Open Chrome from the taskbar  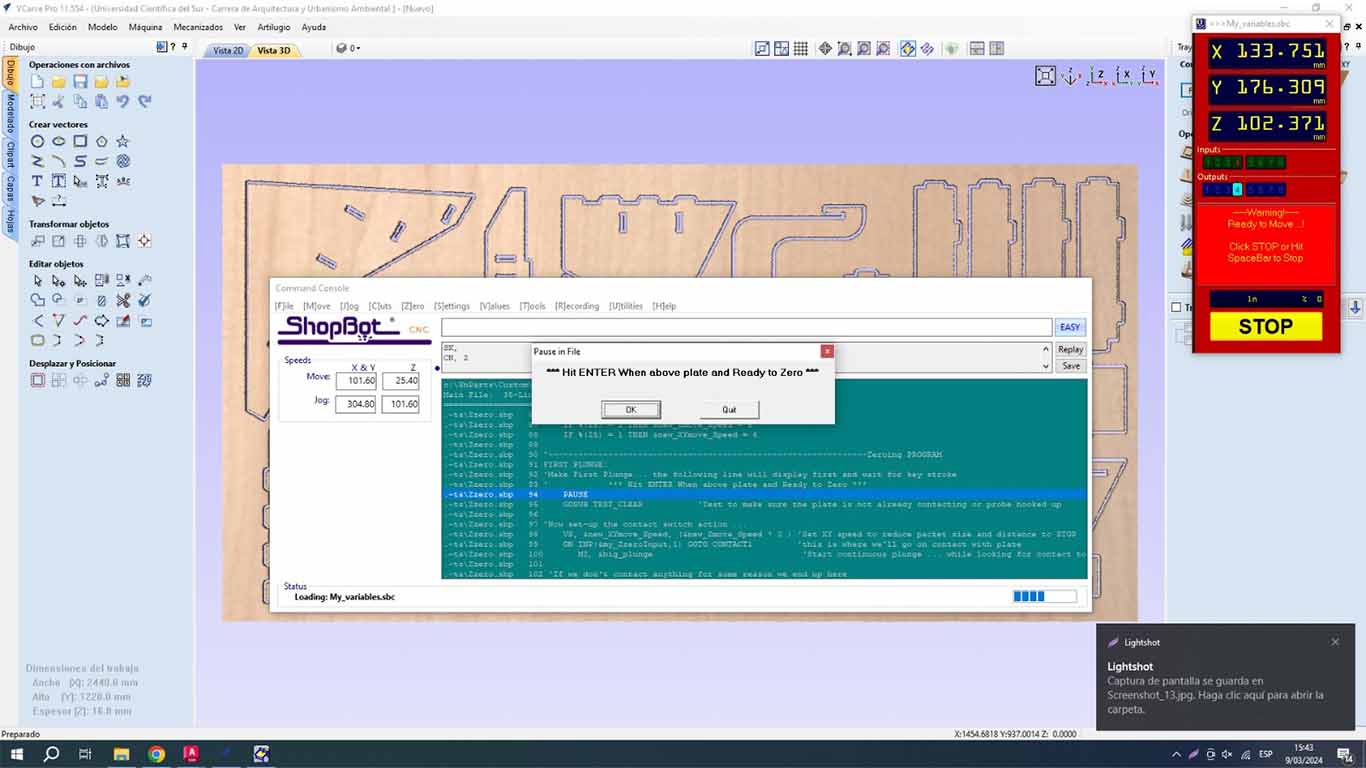point(157,754)
